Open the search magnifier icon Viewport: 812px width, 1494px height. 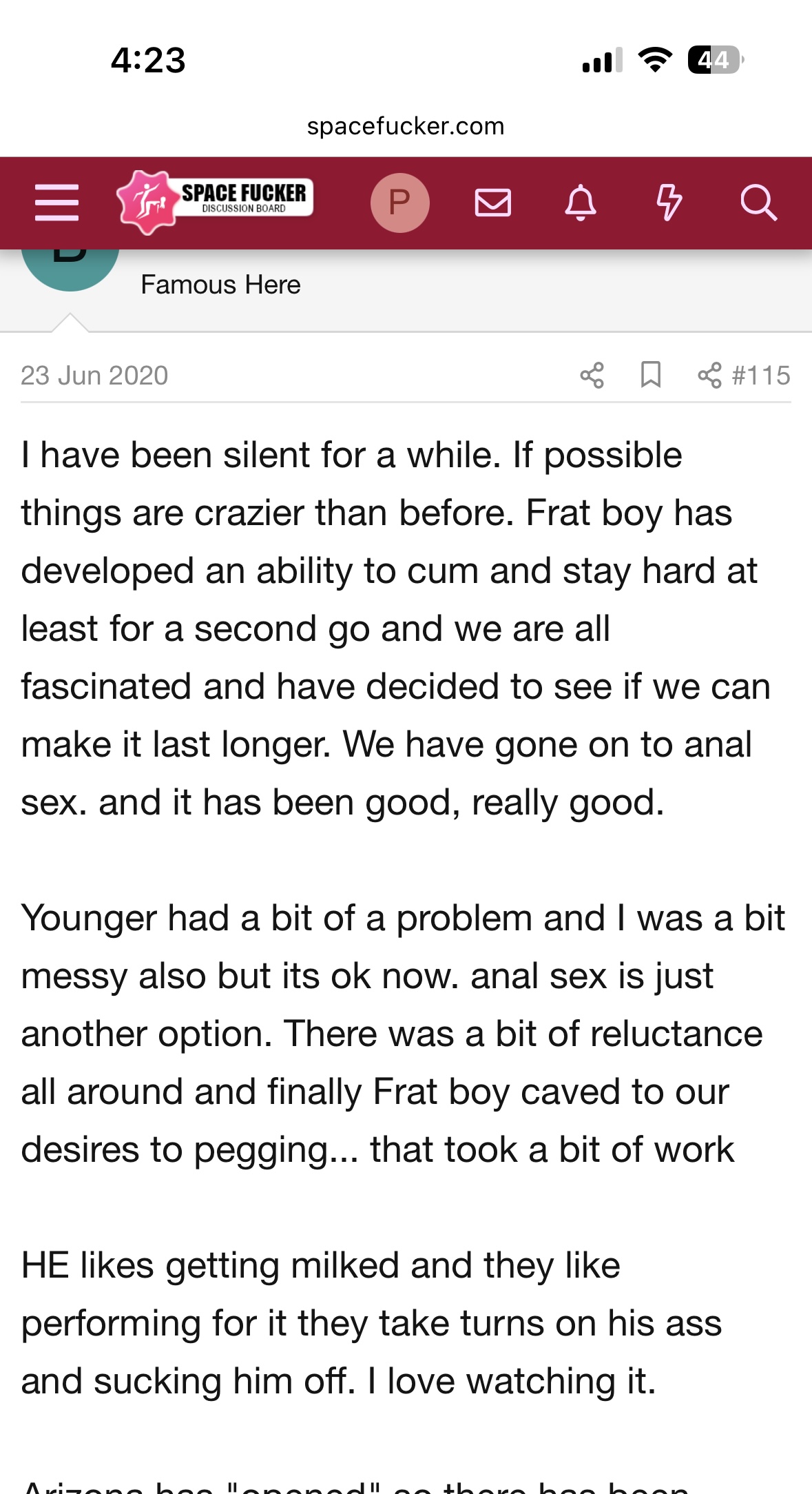click(758, 203)
